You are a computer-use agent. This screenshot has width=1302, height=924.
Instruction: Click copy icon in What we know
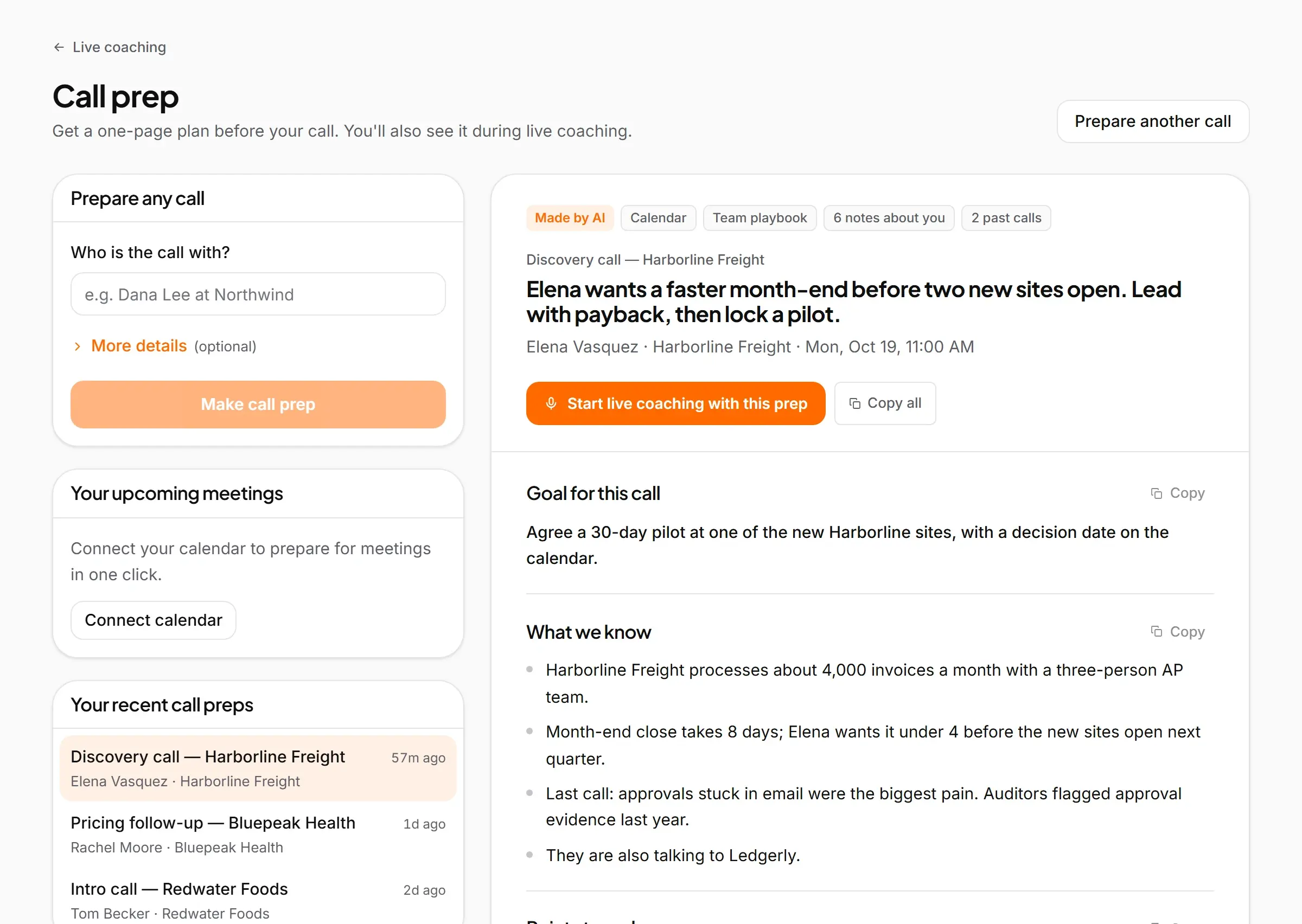[1156, 632]
